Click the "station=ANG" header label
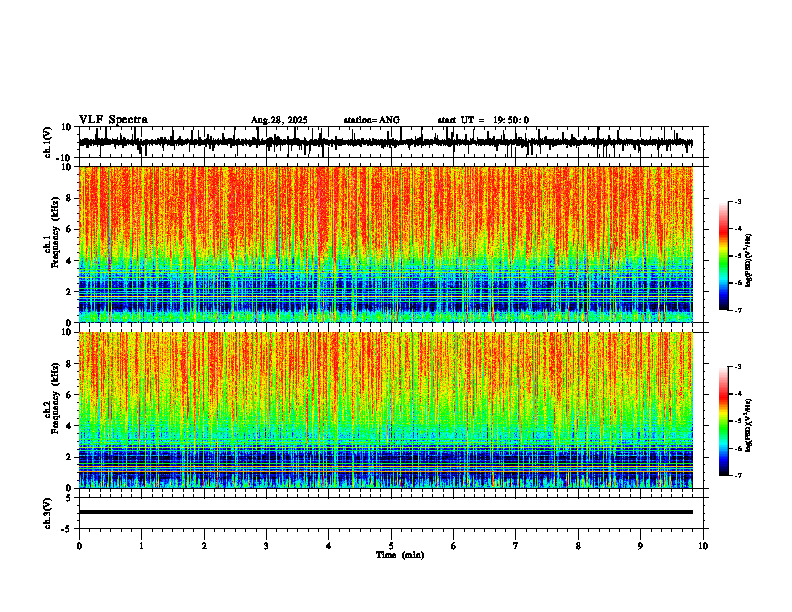792x612 pixels. click(x=372, y=120)
